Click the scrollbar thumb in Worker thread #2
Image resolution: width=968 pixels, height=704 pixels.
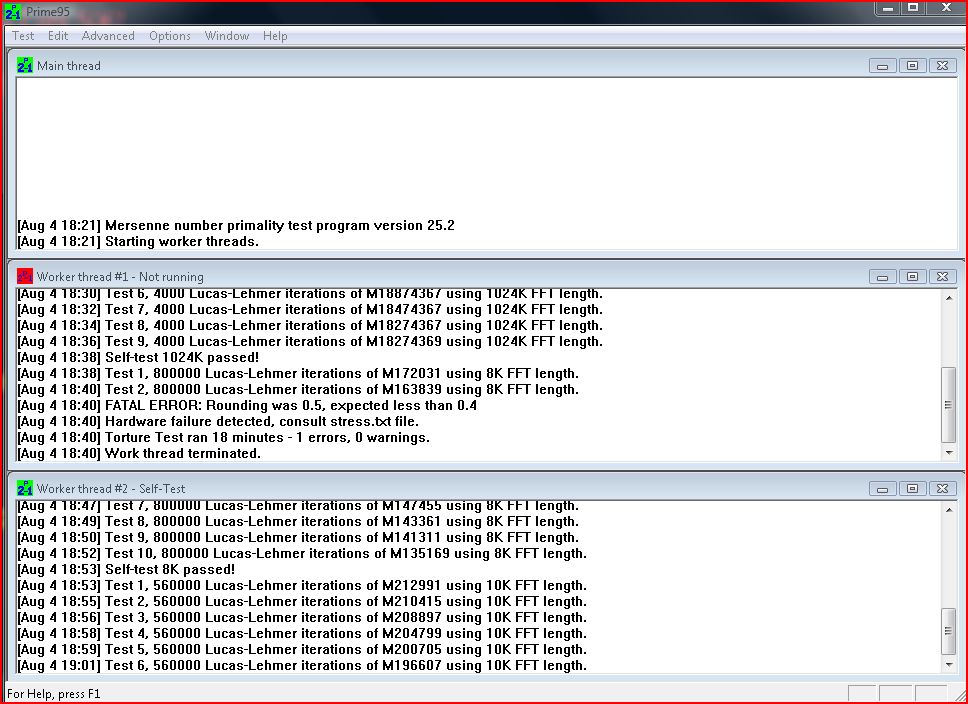click(949, 631)
